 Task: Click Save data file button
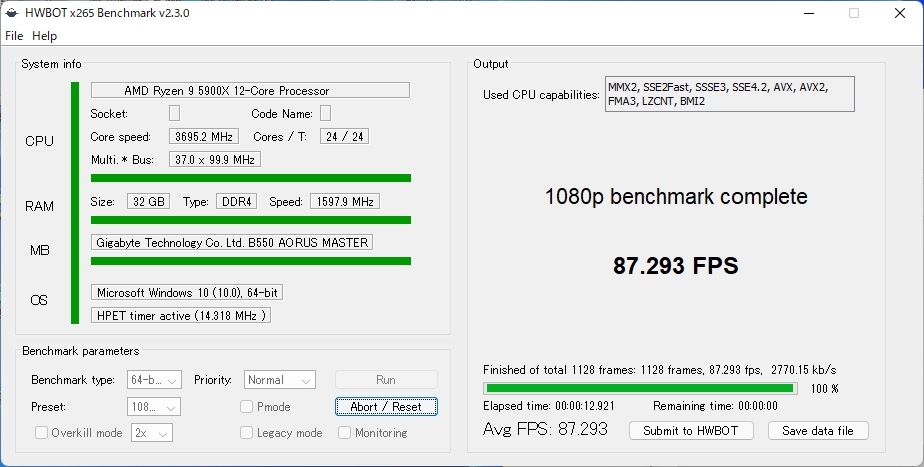(818, 430)
